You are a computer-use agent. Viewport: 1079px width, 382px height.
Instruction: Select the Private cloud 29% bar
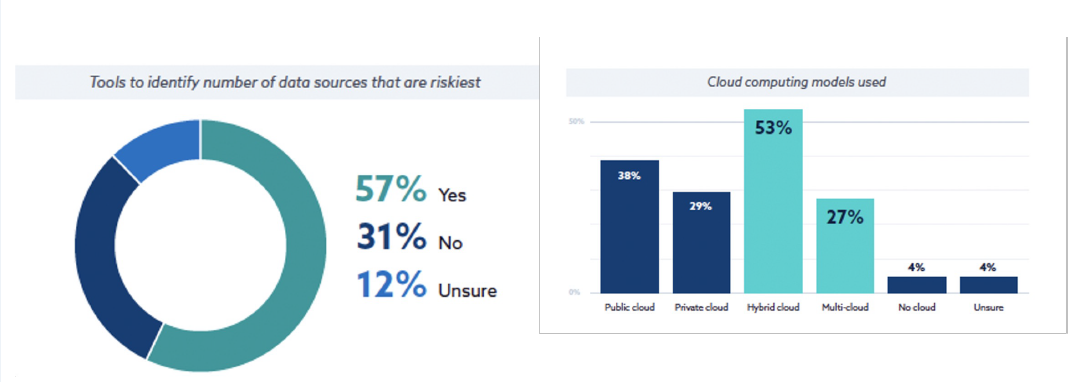(701, 242)
